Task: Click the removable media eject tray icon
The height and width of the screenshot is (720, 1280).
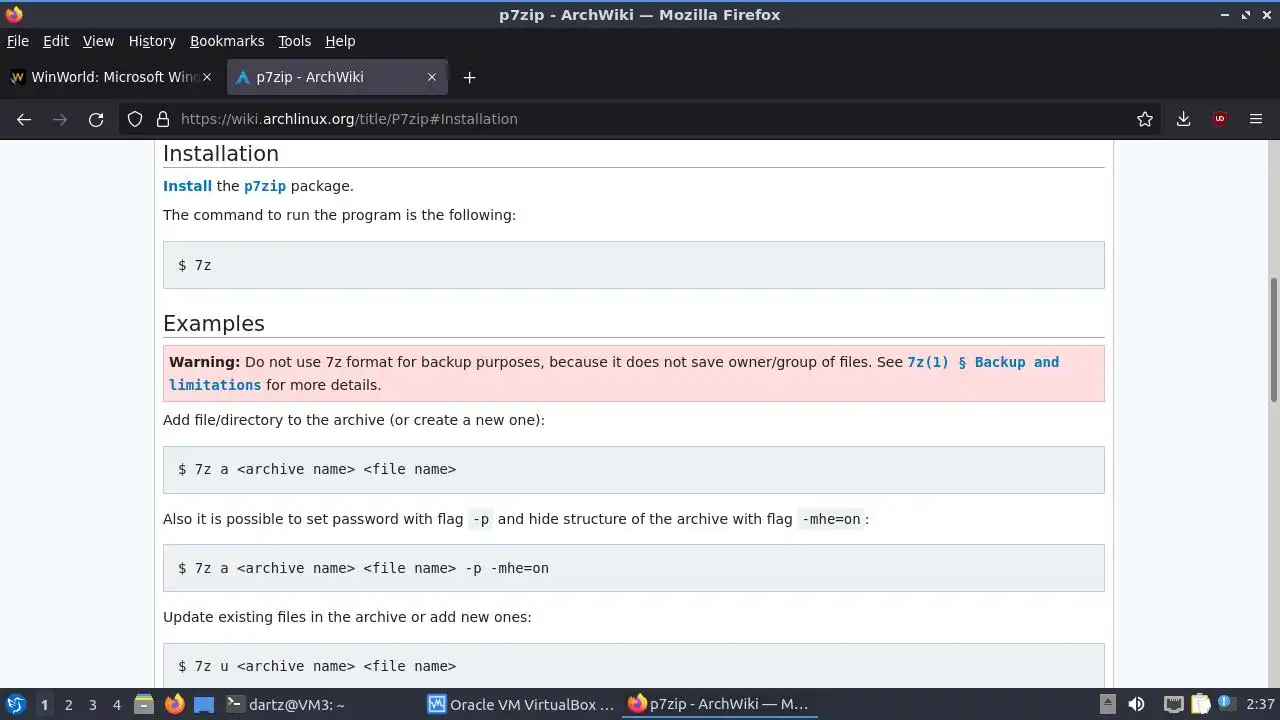Action: pyautogui.click(x=1107, y=704)
